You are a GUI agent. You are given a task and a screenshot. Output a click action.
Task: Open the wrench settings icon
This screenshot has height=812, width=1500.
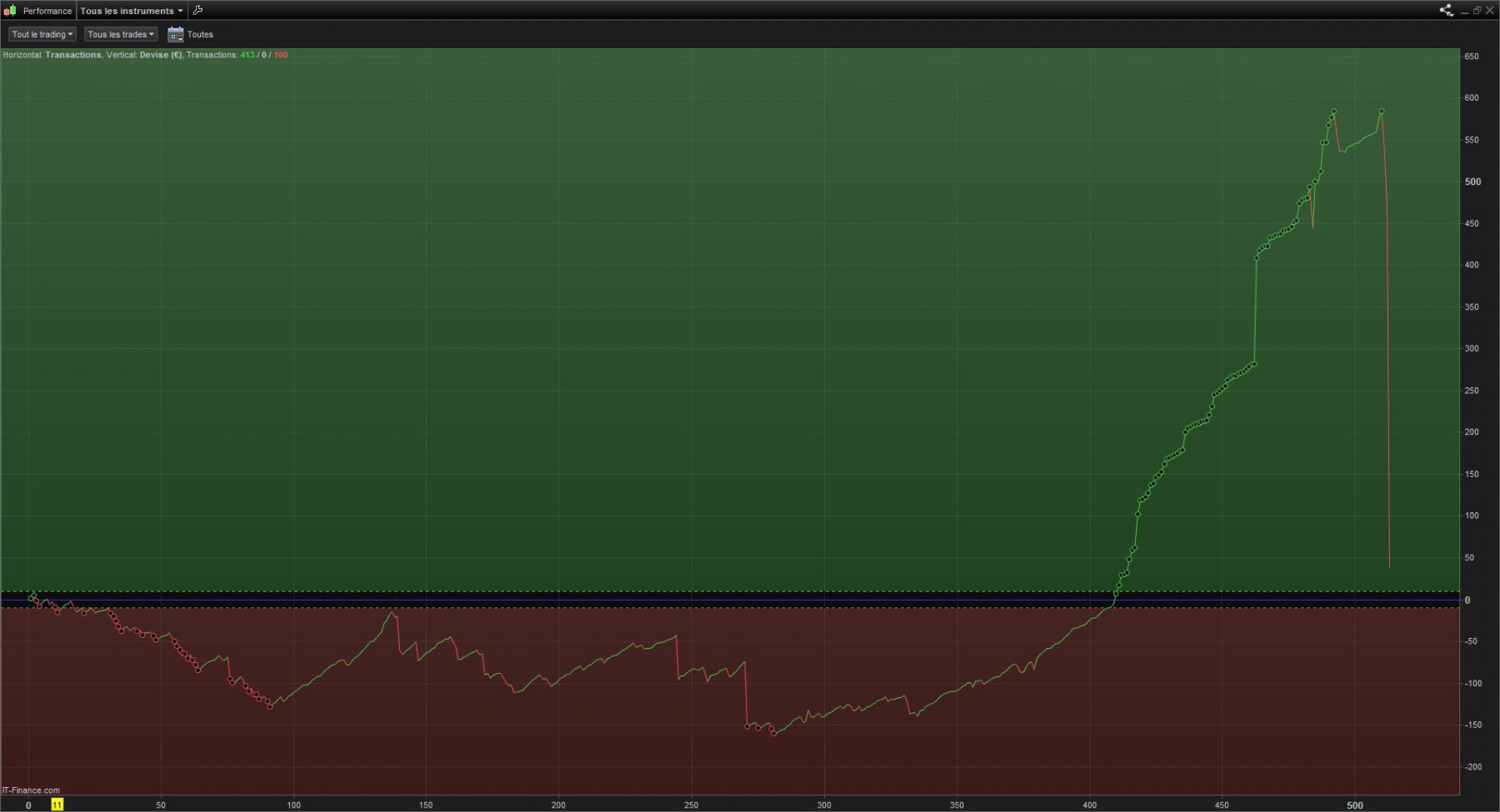pyautogui.click(x=197, y=11)
